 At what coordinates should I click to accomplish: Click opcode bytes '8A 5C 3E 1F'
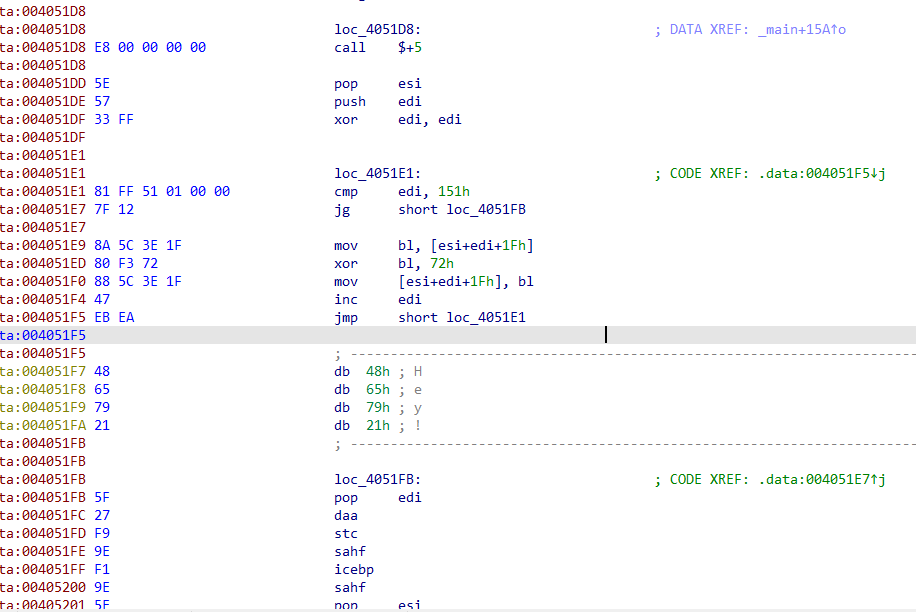coord(138,246)
